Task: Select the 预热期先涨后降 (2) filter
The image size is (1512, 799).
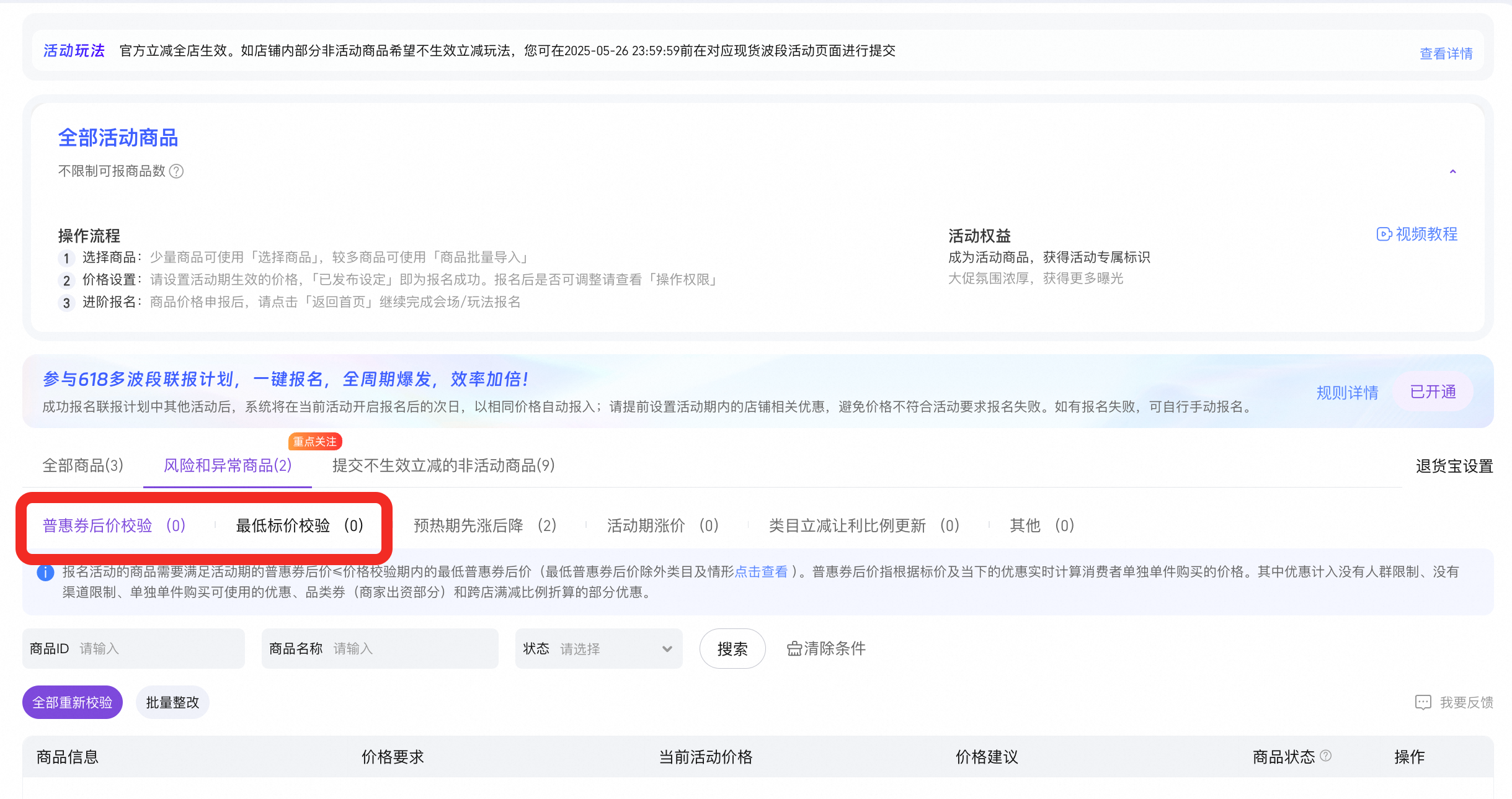Action: [x=485, y=525]
